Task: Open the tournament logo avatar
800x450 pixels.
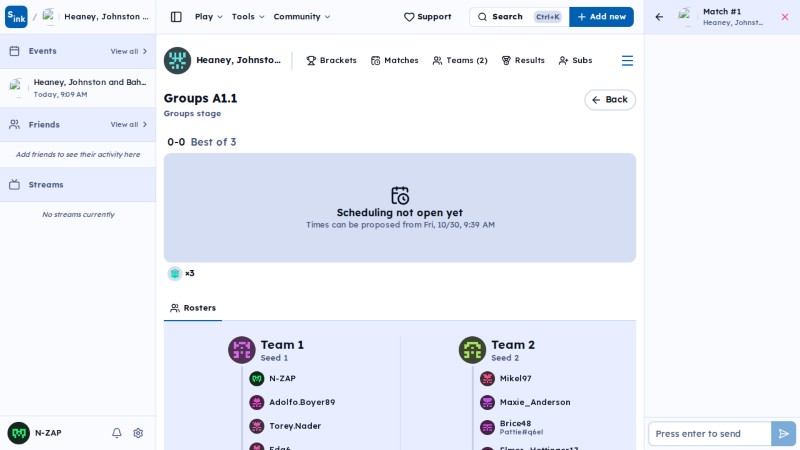Action: click(x=177, y=61)
